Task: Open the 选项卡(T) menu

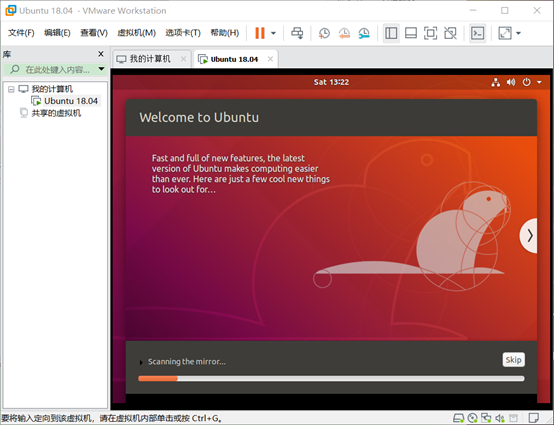Action: 183,33
